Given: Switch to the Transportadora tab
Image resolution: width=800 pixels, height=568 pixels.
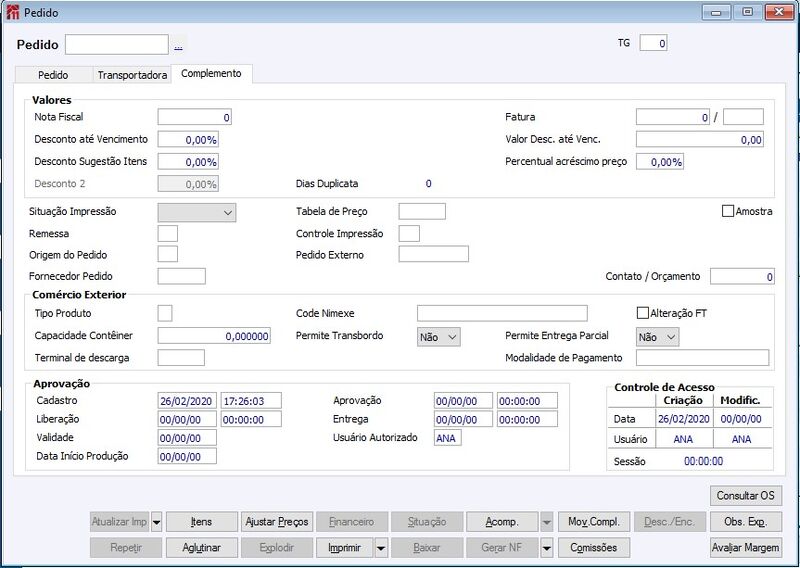Looking at the screenshot, I should coord(132,75).
